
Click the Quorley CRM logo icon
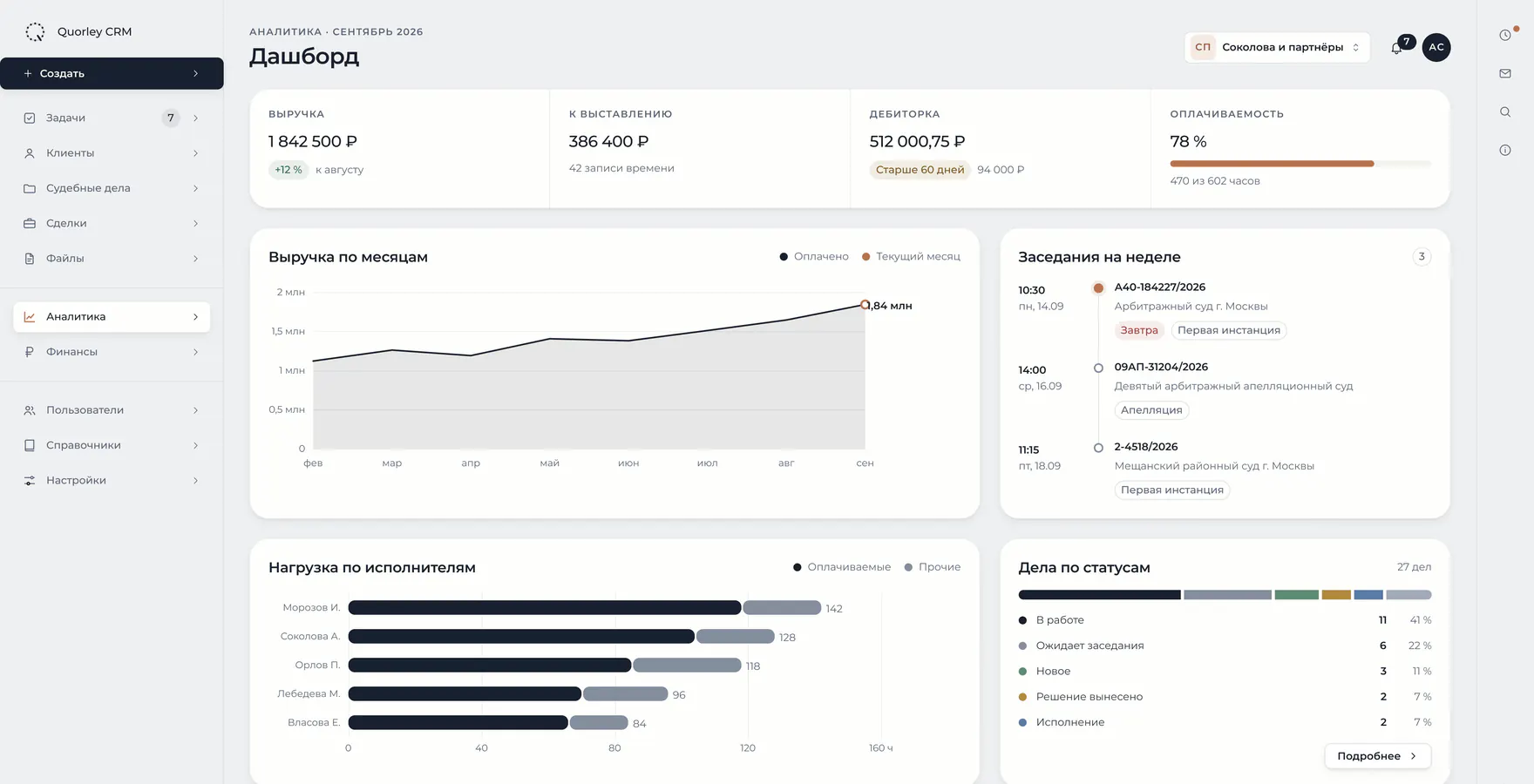[35, 32]
